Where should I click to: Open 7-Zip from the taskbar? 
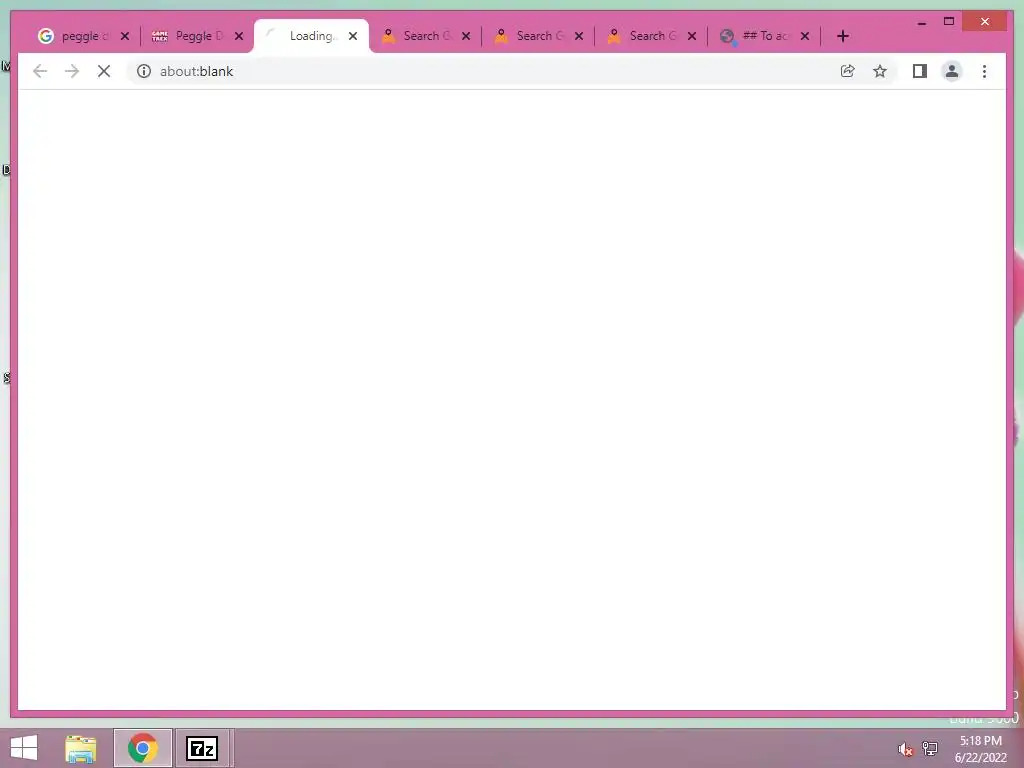[x=202, y=748]
